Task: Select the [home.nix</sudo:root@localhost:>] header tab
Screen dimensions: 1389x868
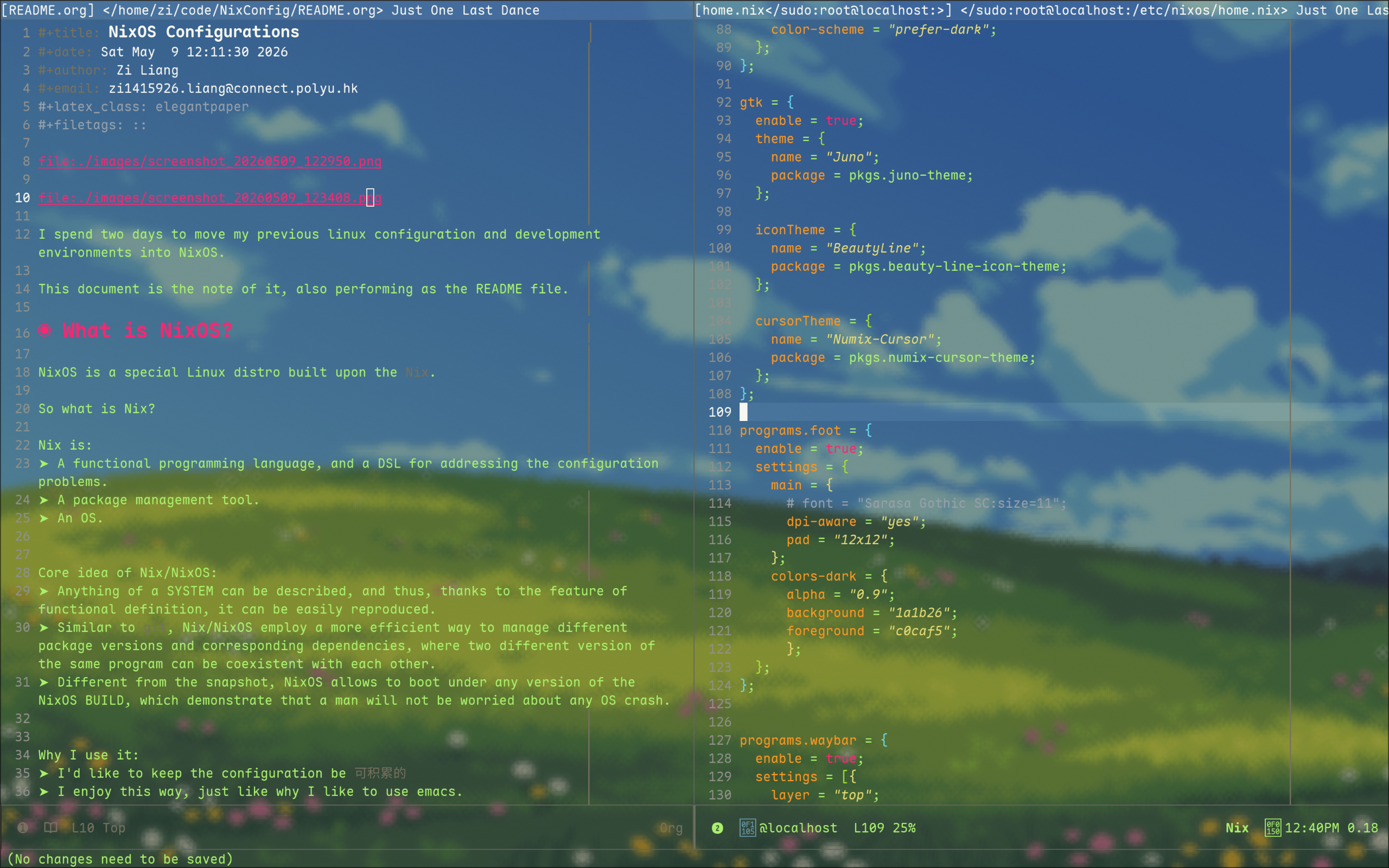Action: tap(823, 10)
